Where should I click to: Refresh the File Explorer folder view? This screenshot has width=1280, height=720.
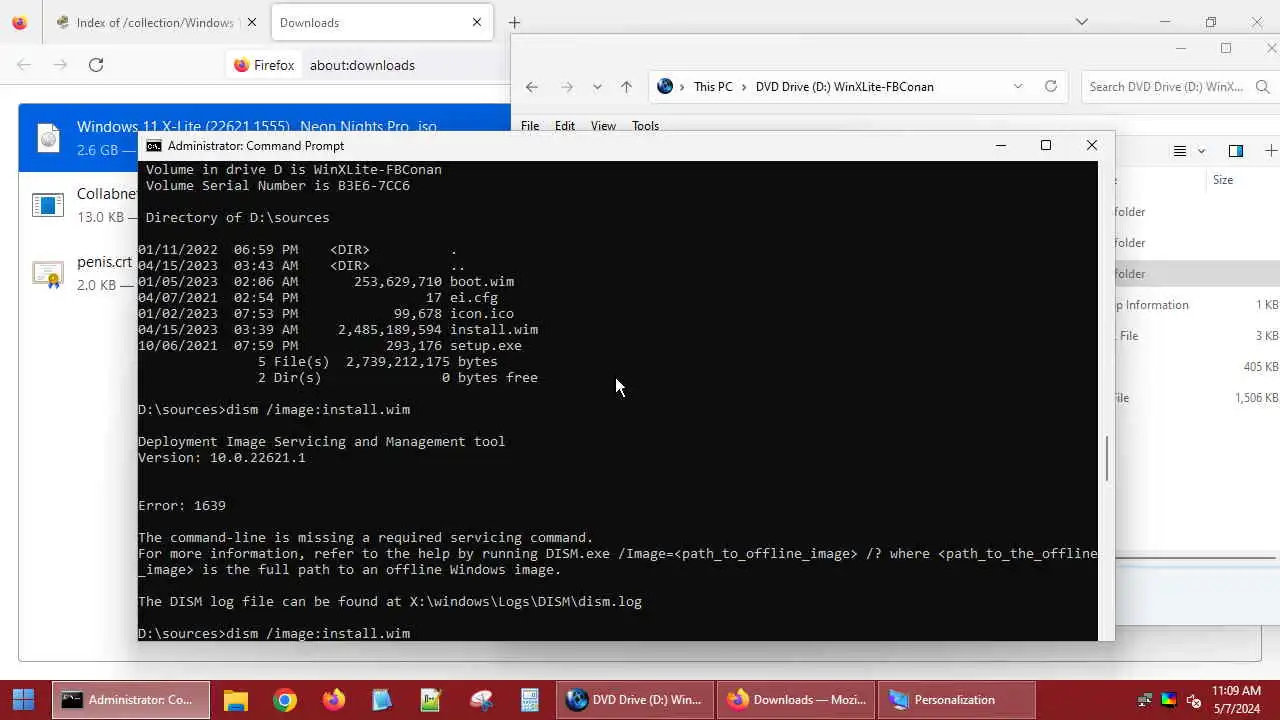coord(1051,87)
